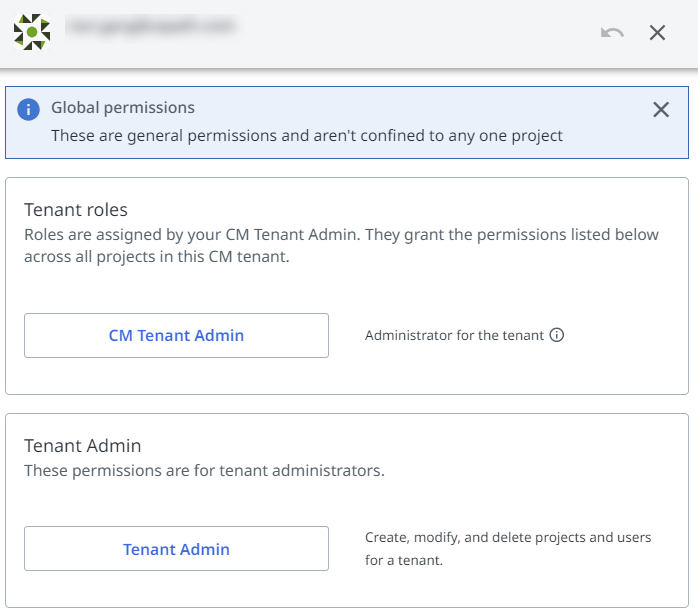
Task: Click the text 'These permissions are for tenant administrators'
Action: [x=204, y=470]
